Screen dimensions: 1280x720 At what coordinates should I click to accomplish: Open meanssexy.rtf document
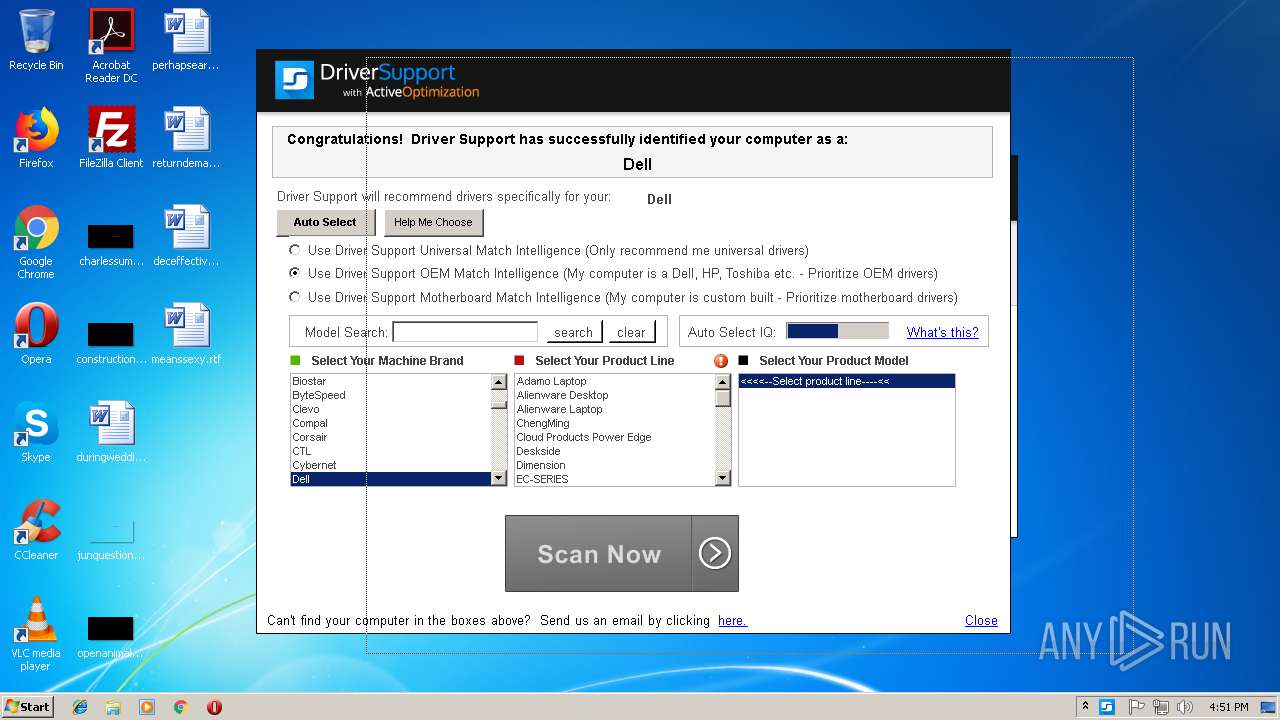coord(186,334)
